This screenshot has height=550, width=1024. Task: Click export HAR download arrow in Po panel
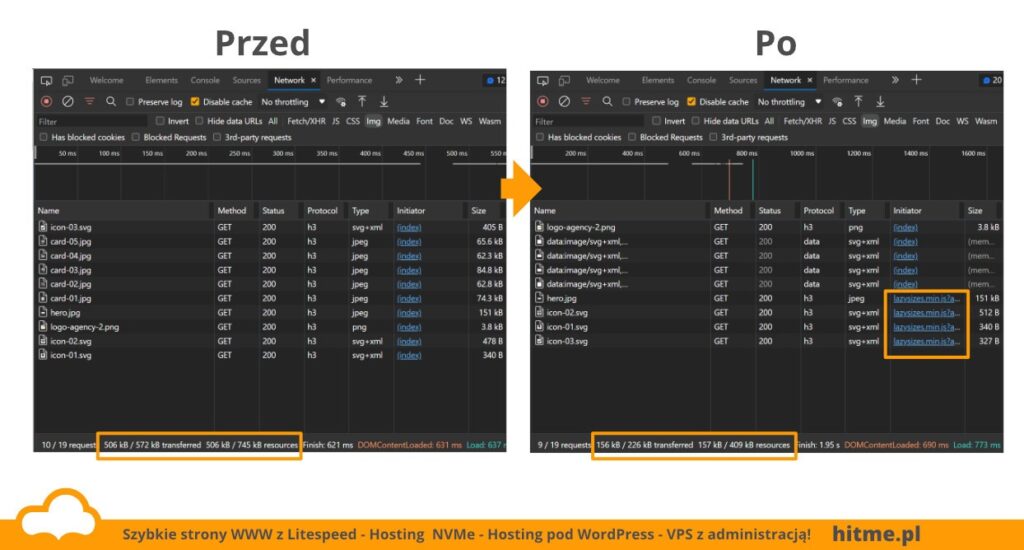point(880,101)
